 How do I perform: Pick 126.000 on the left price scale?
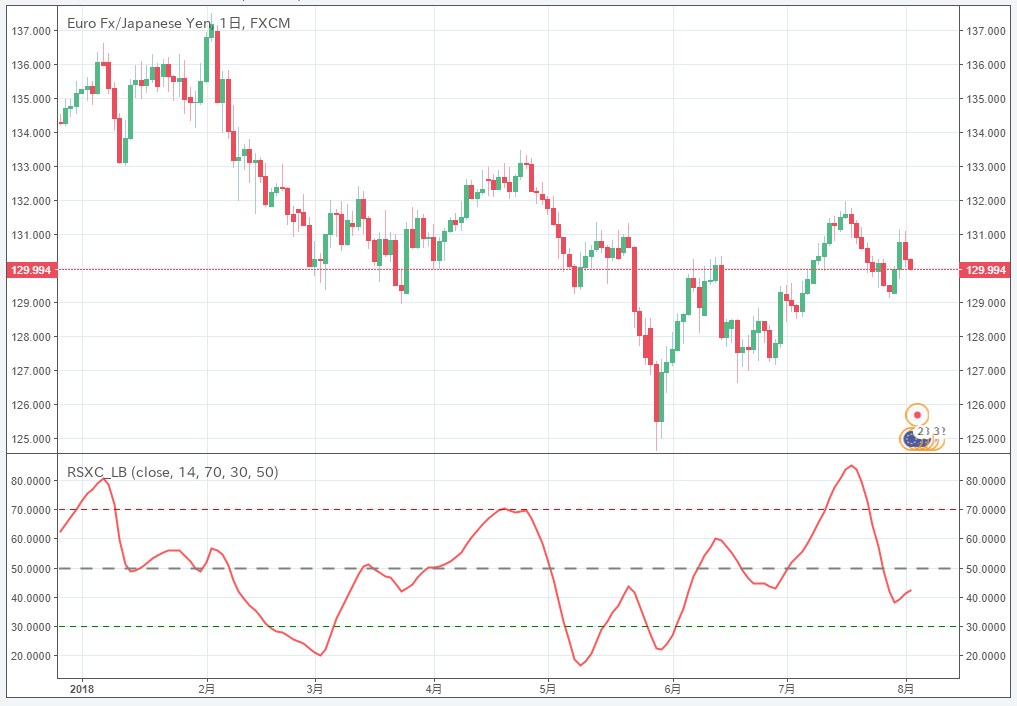point(31,405)
